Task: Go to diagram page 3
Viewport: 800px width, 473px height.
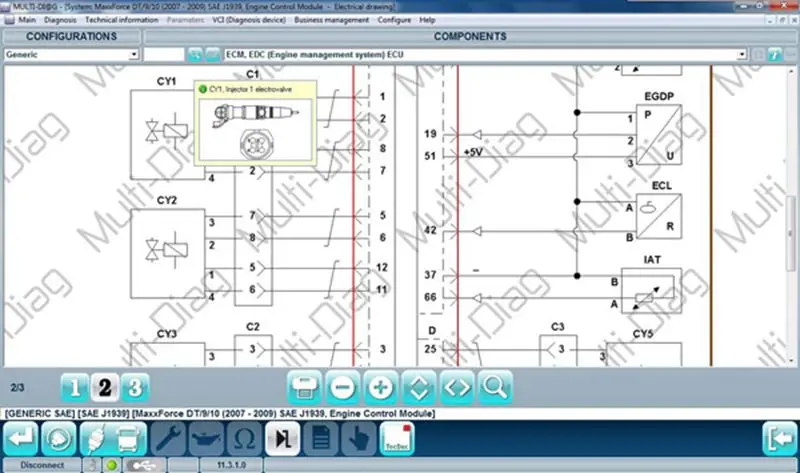Action: (135, 388)
